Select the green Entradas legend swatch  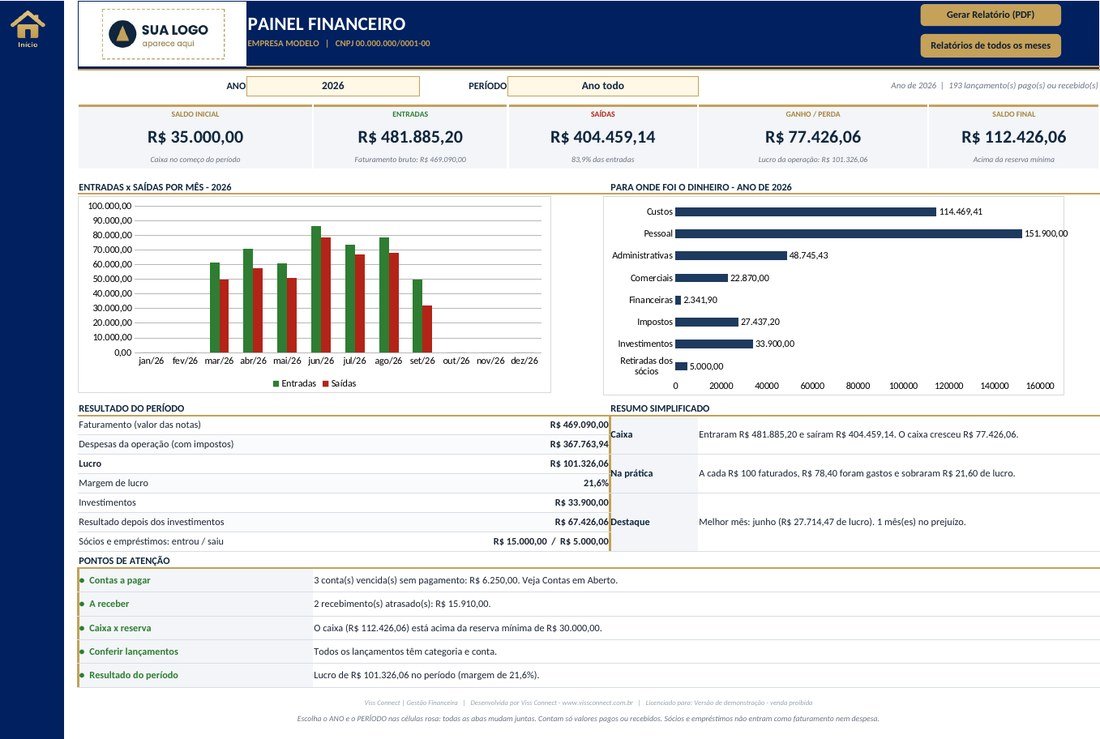(276, 384)
